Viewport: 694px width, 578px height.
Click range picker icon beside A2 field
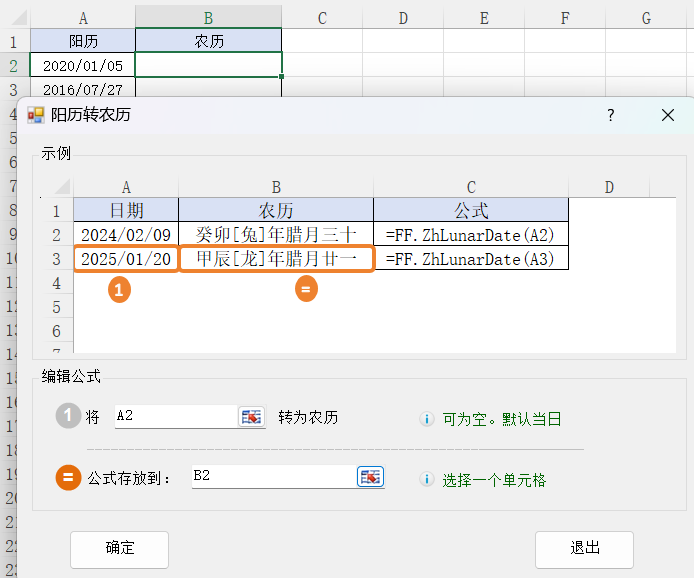pyautogui.click(x=251, y=417)
